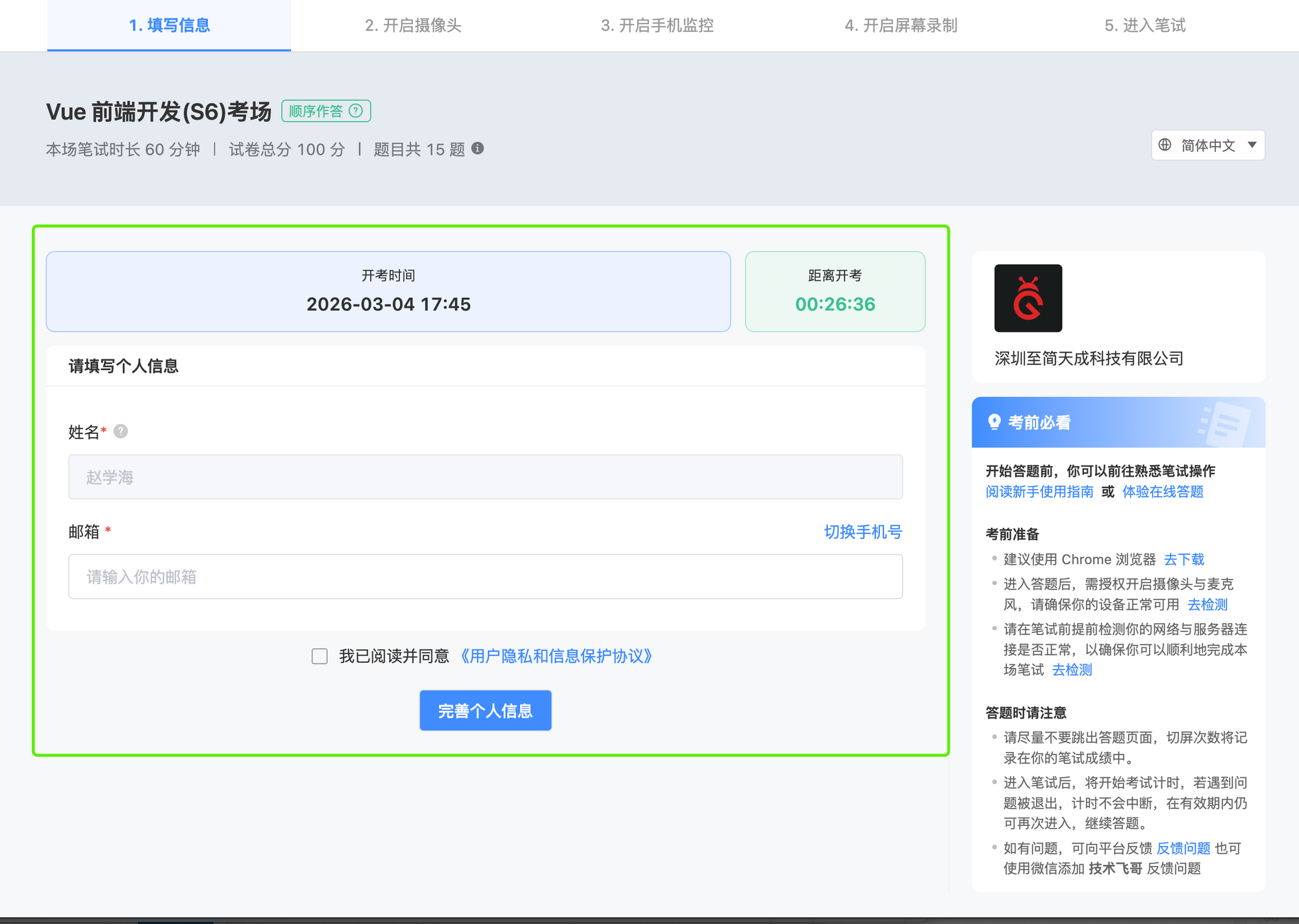Click the question mark icon next to 姓名
The width and height of the screenshot is (1299, 924).
click(121, 431)
